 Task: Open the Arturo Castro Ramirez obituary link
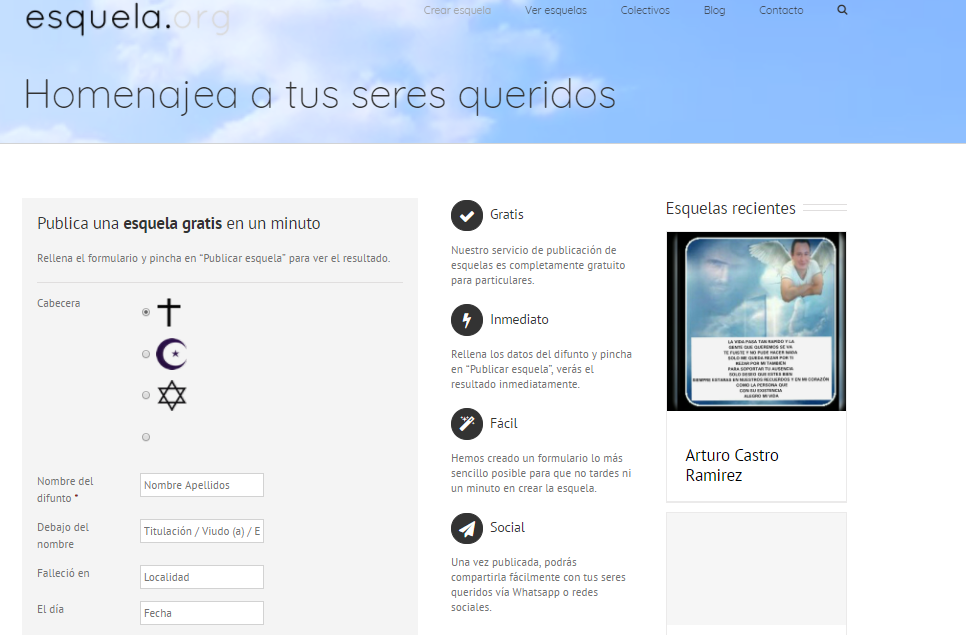pos(732,465)
